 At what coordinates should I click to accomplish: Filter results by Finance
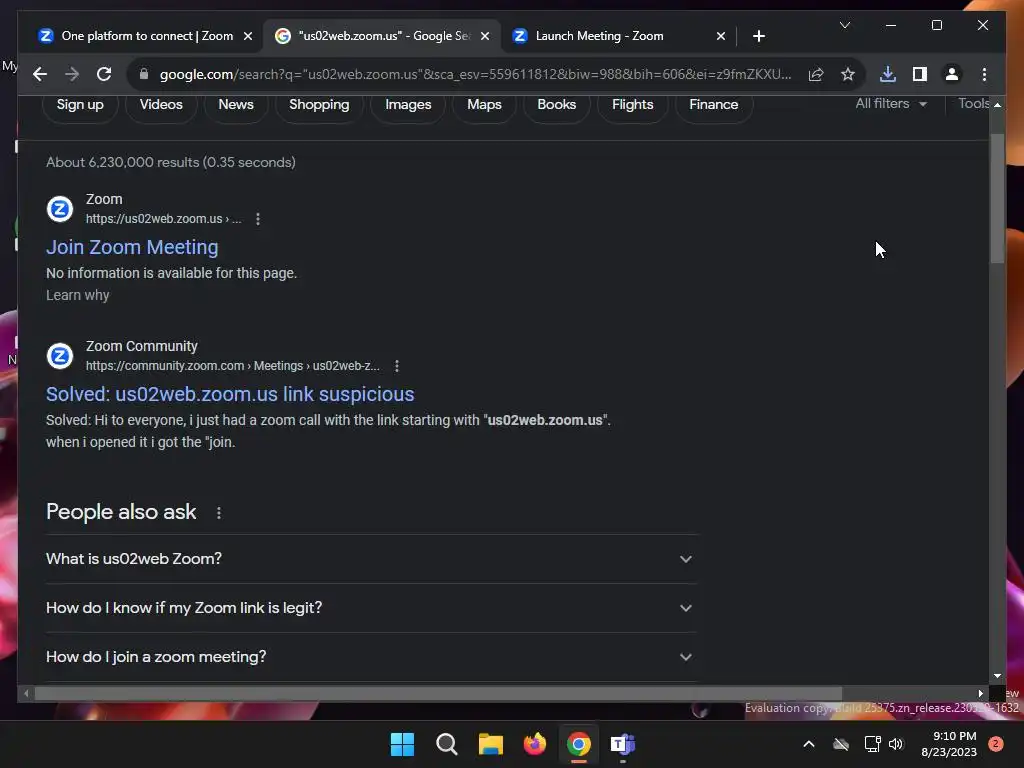coord(713,104)
